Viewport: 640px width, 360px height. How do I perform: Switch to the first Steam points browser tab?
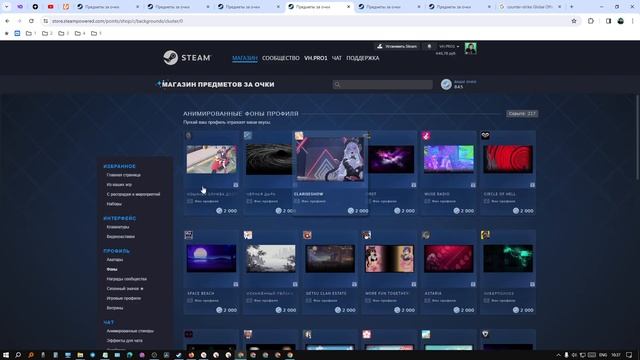(108, 7)
